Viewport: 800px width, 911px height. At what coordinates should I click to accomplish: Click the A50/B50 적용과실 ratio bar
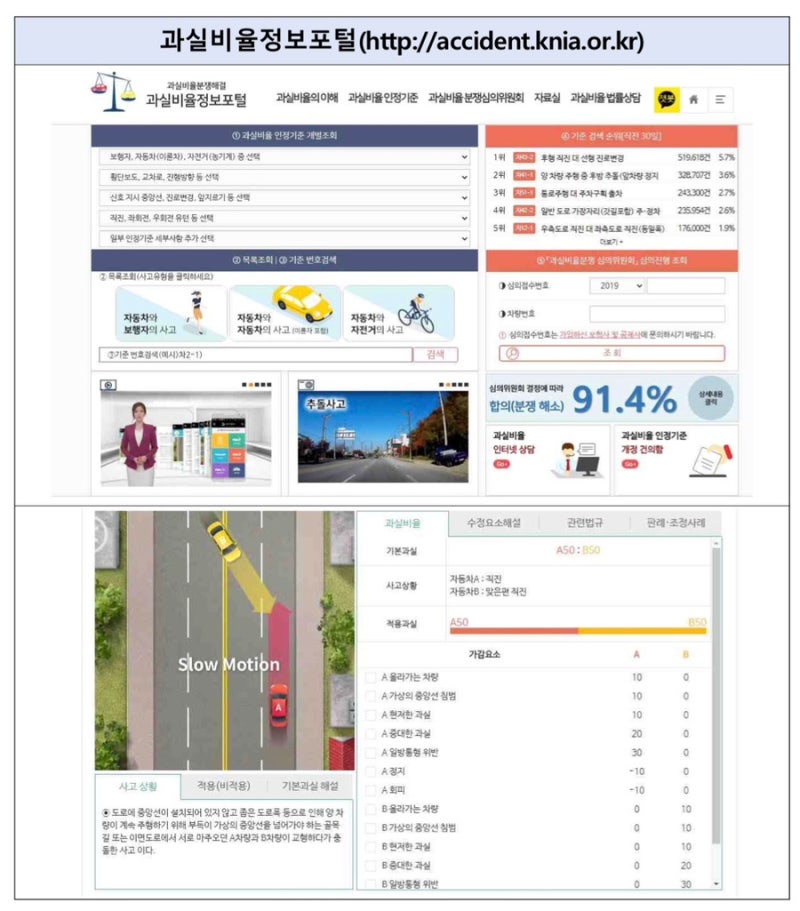coord(578,630)
